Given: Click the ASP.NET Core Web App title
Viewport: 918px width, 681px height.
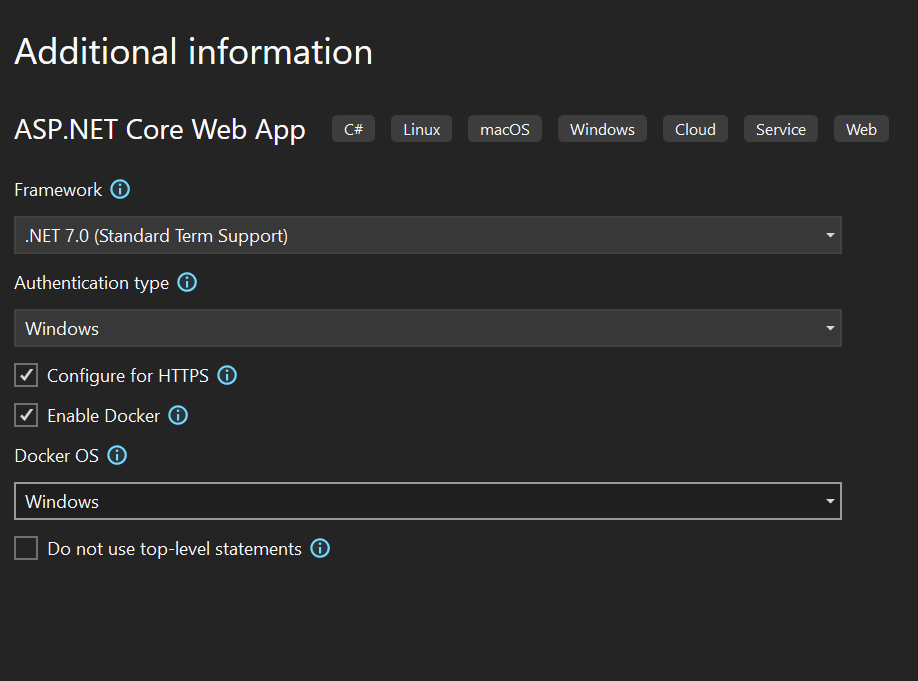Looking at the screenshot, I should click(x=160, y=130).
